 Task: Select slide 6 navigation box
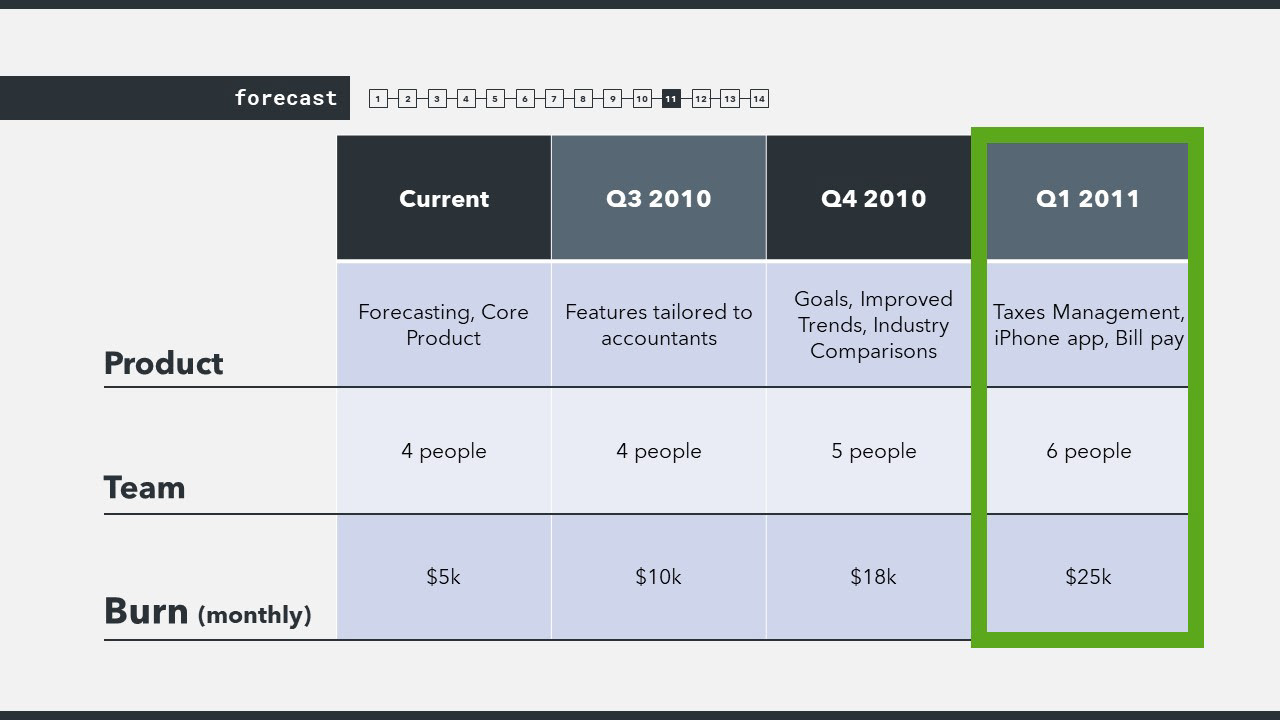pyautogui.click(x=525, y=98)
